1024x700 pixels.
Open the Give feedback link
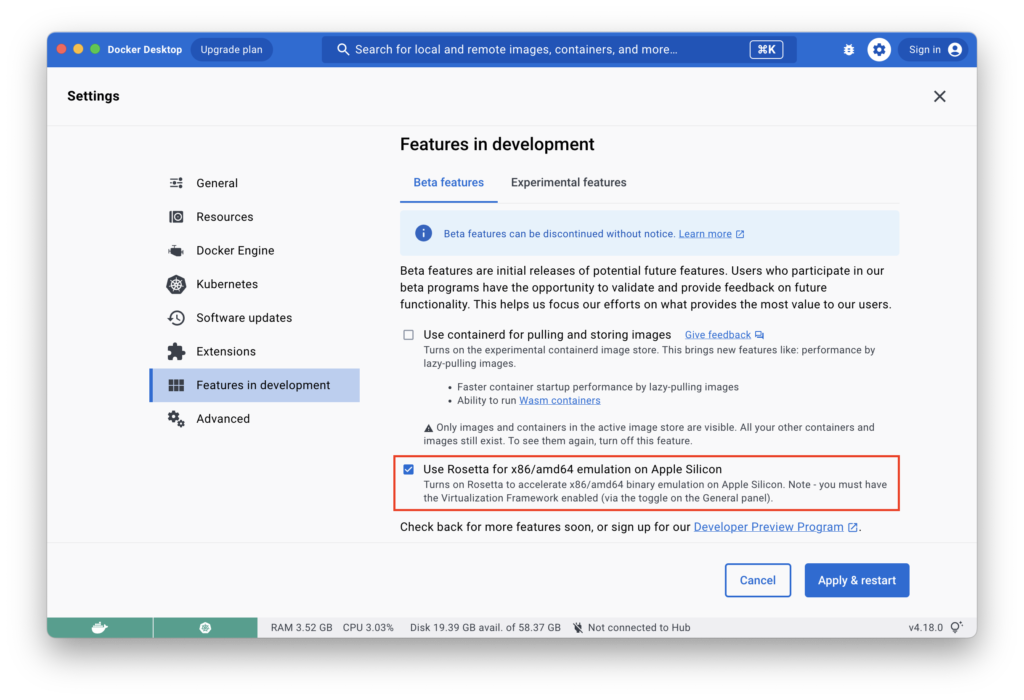pos(718,335)
